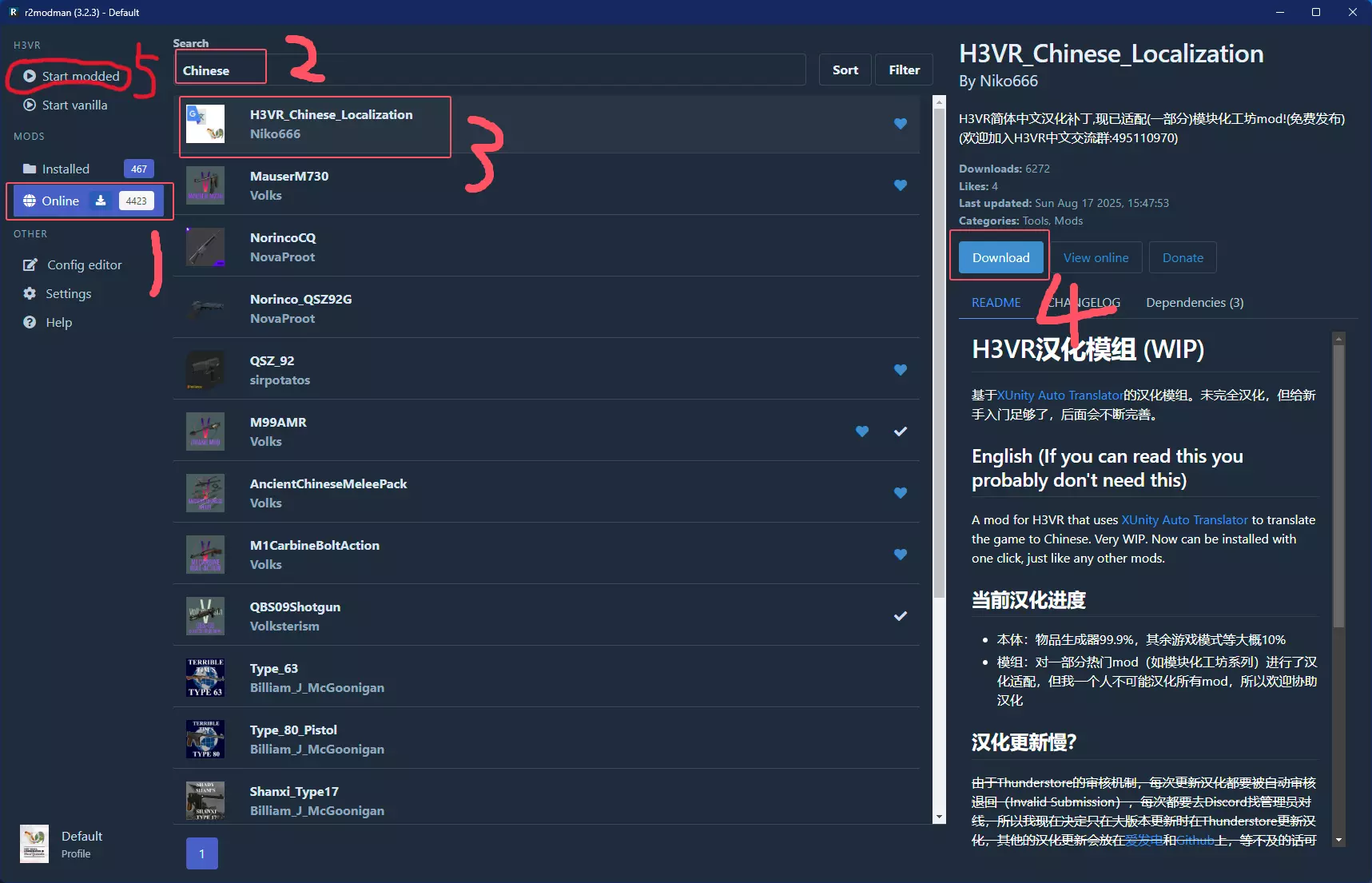Open the Config editor page

(84, 265)
